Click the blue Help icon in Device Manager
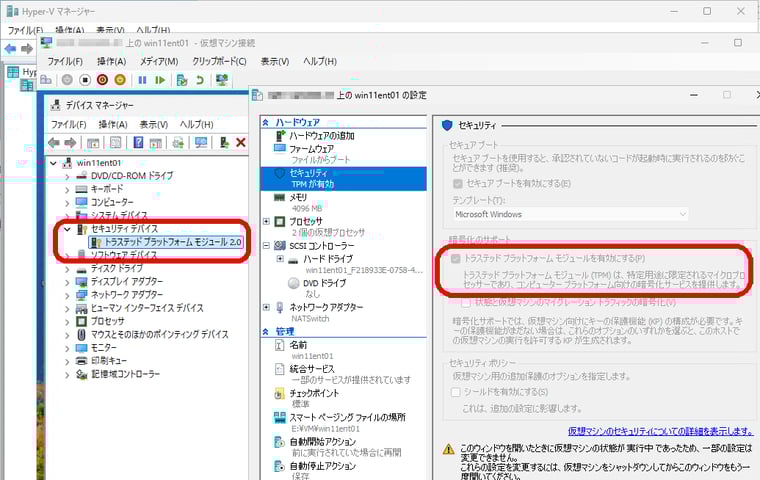Viewport: 760px width, 480px height. click(138, 143)
